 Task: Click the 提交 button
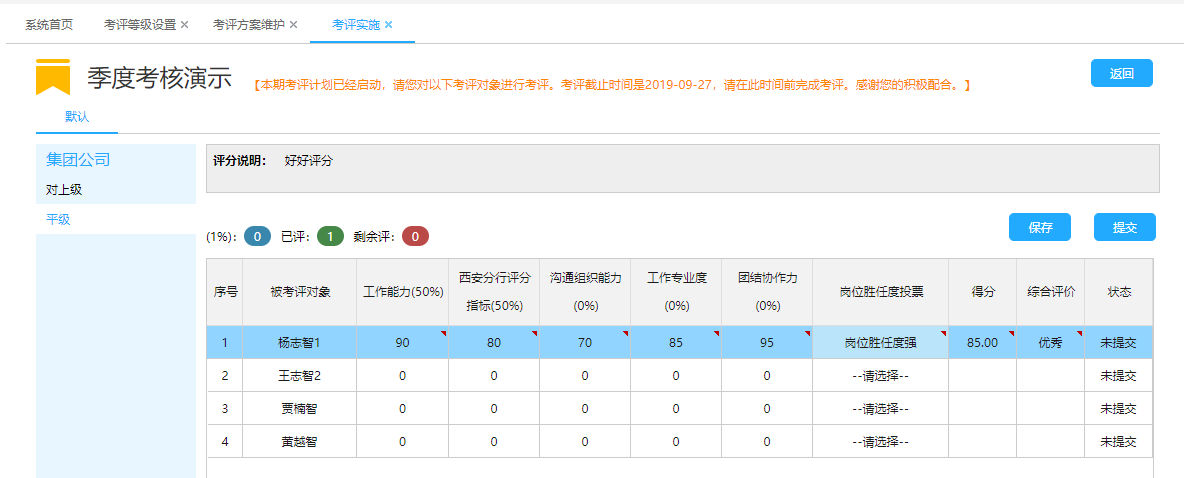pyautogui.click(x=1124, y=227)
